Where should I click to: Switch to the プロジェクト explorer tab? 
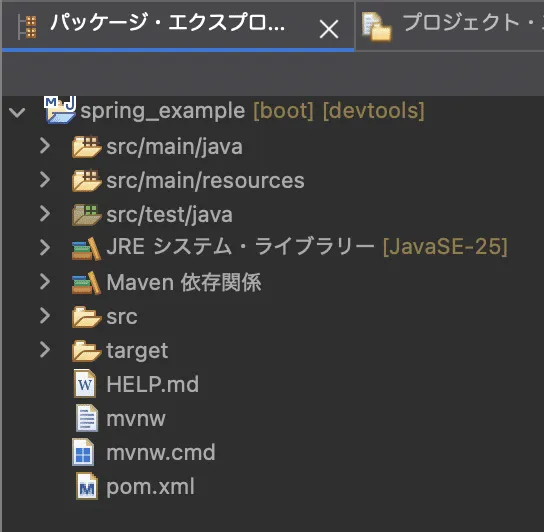tap(450, 26)
